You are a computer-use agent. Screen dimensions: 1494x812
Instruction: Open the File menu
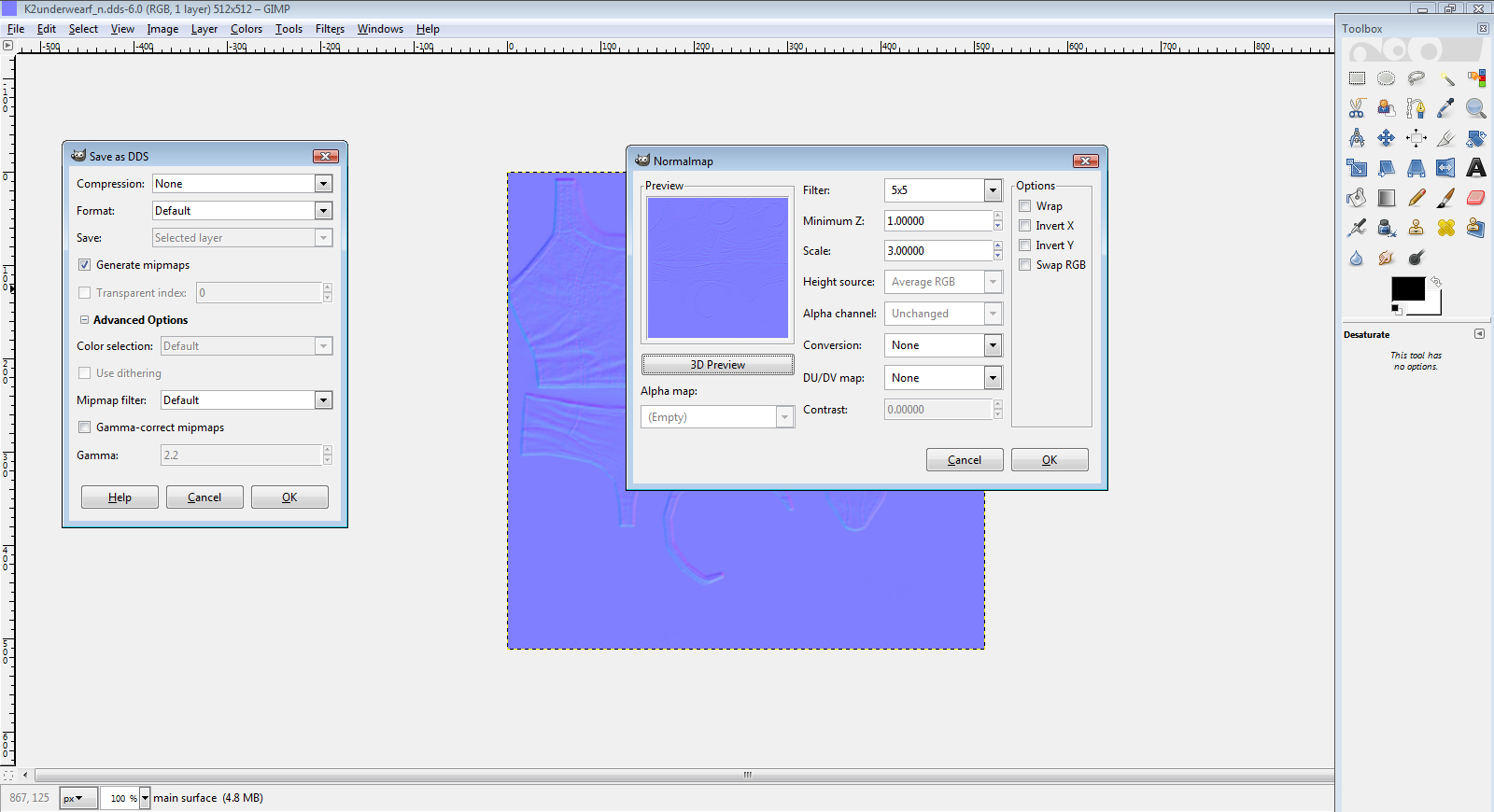16,29
